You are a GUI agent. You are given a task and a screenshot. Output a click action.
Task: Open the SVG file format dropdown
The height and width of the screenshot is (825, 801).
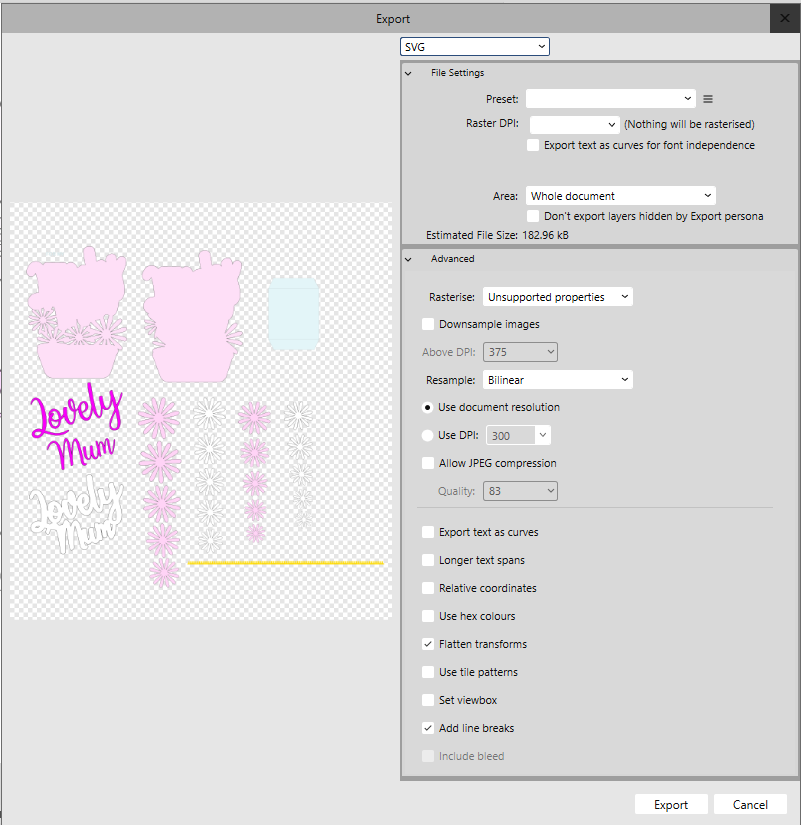[475, 47]
